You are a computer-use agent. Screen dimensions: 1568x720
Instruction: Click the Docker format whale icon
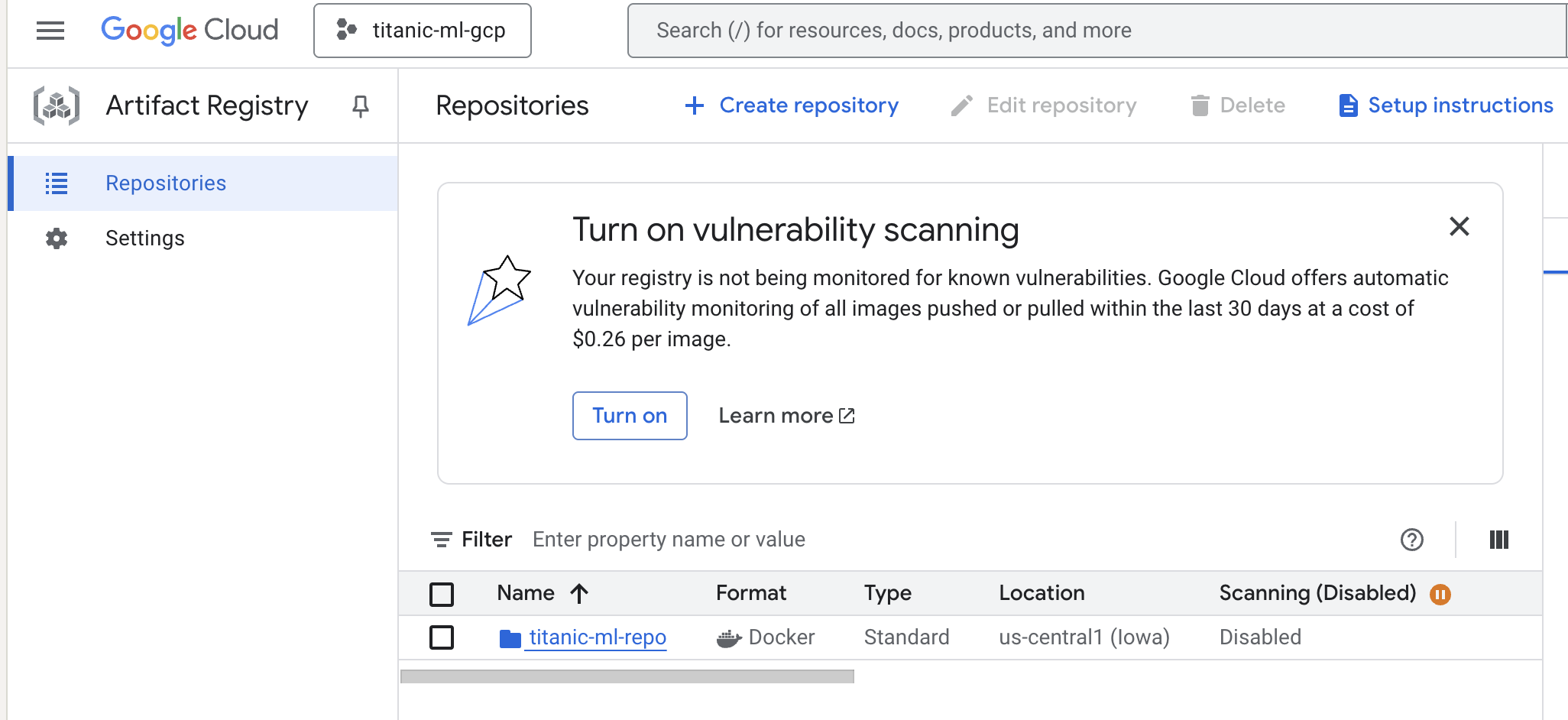[728, 637]
